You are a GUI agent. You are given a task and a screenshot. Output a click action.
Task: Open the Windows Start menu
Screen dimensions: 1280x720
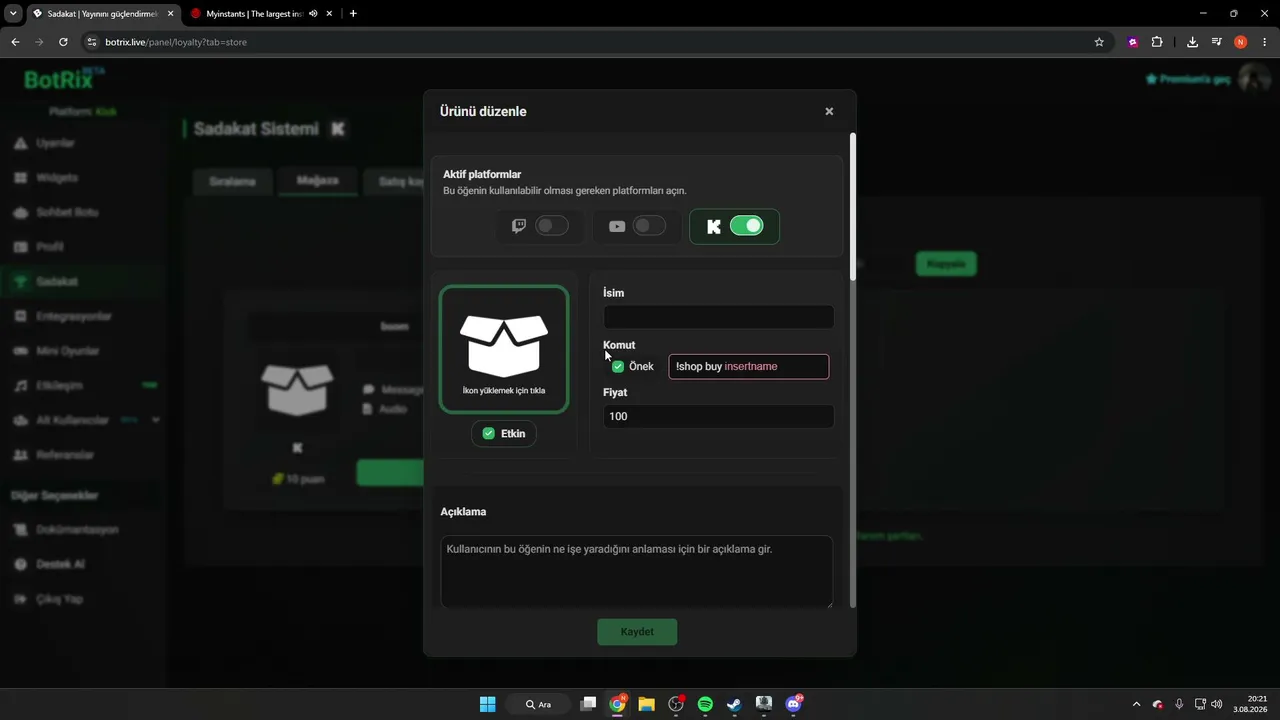pyautogui.click(x=487, y=704)
